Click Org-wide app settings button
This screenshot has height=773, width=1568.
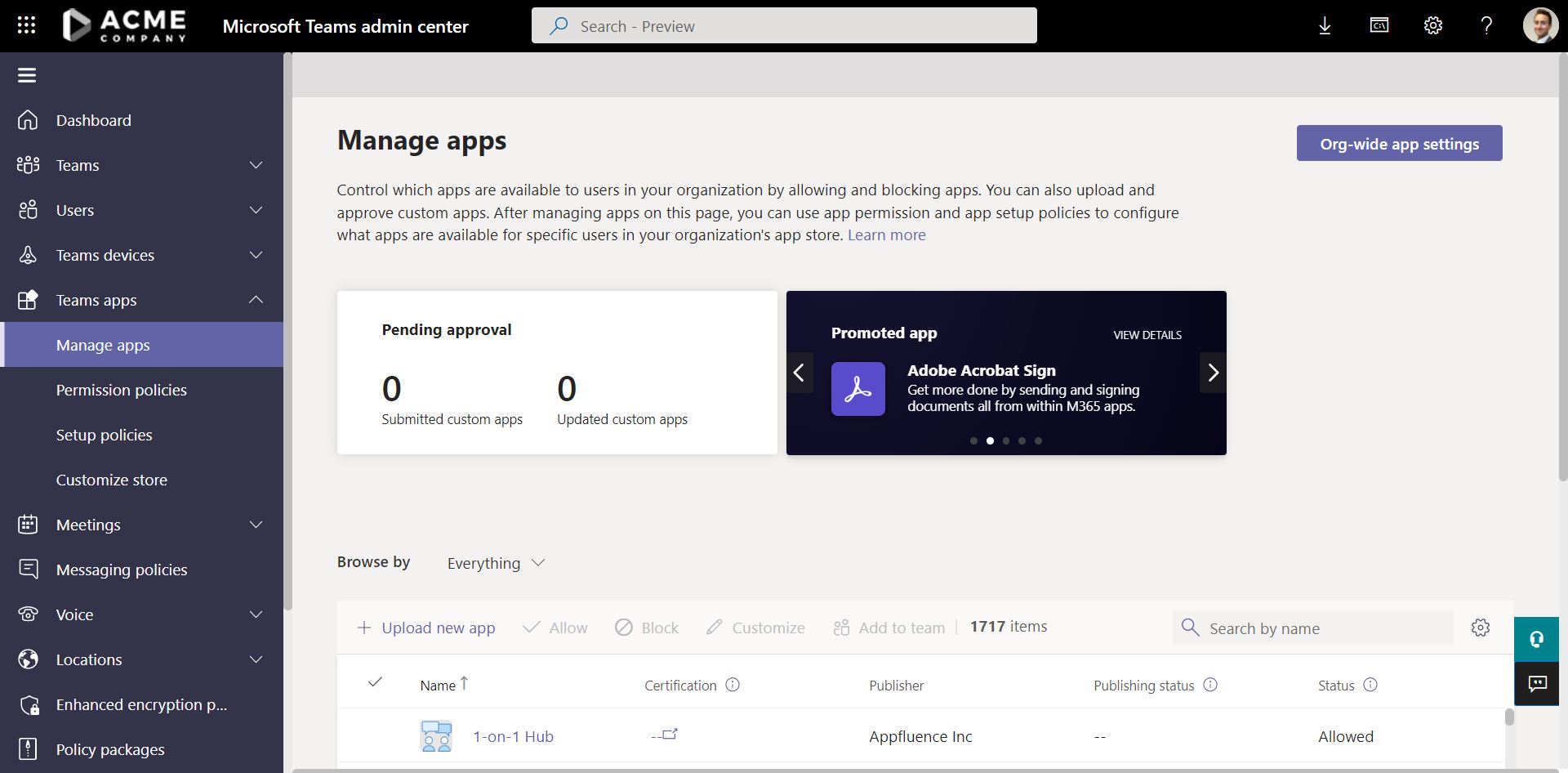(1399, 143)
